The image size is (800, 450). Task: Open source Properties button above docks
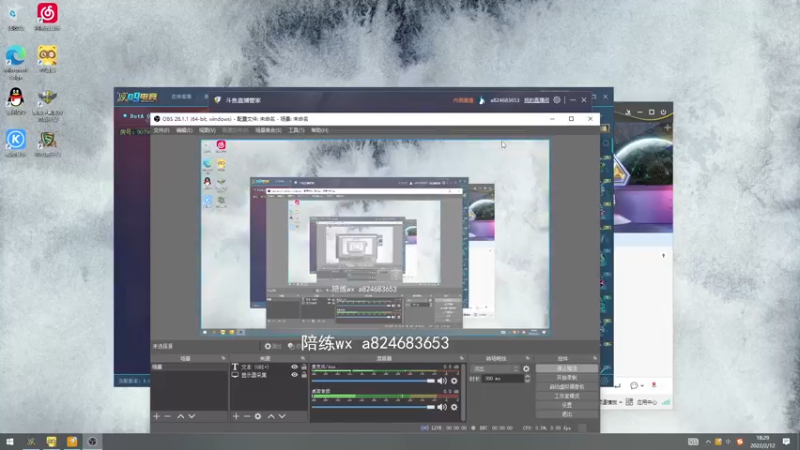[273, 346]
